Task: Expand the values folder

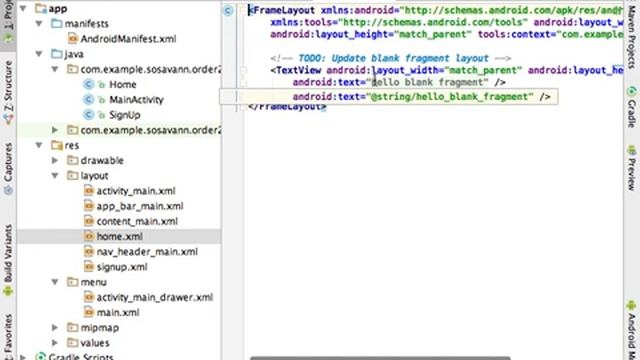Action: pos(55,342)
